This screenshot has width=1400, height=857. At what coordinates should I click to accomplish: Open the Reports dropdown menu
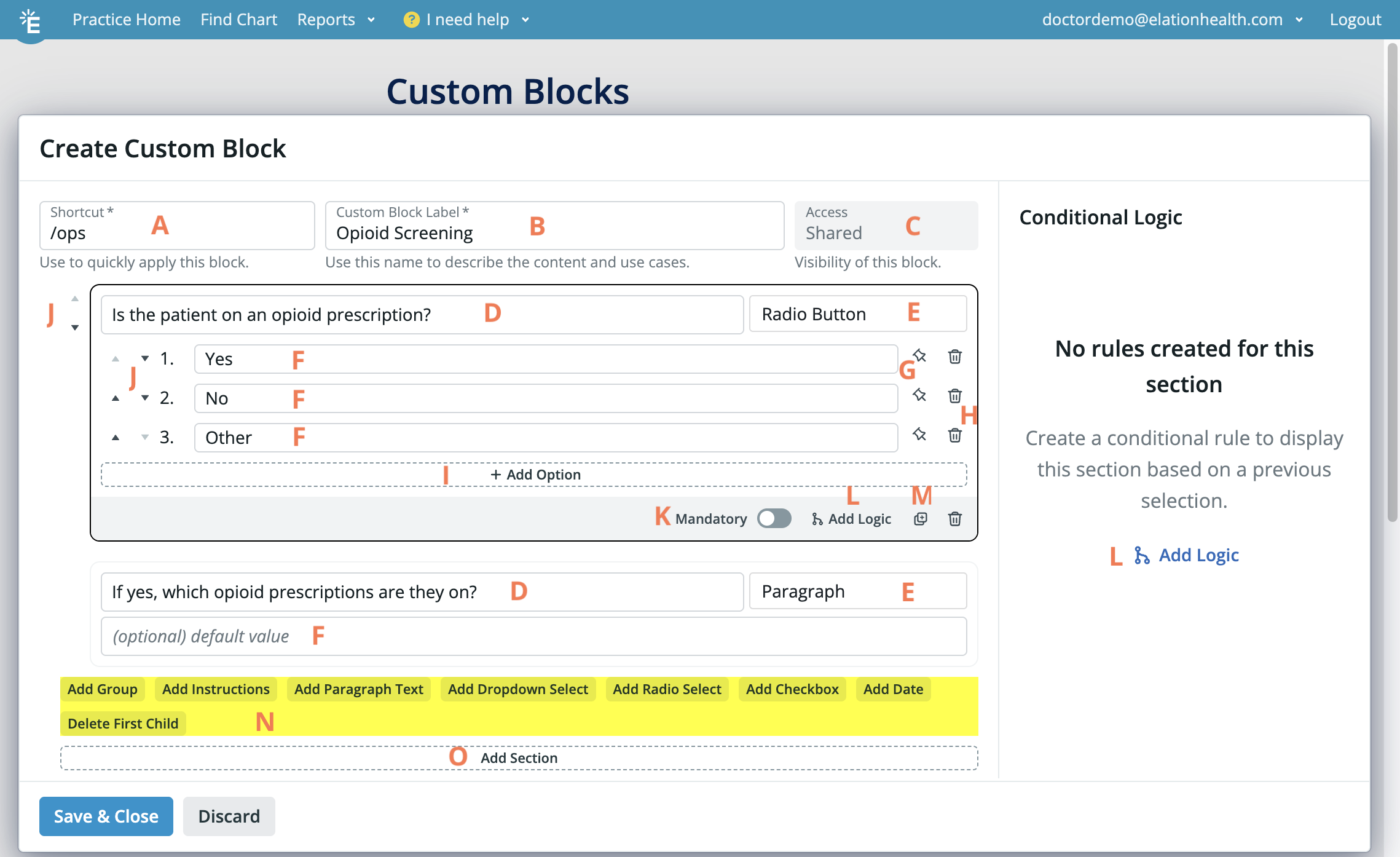(x=336, y=19)
